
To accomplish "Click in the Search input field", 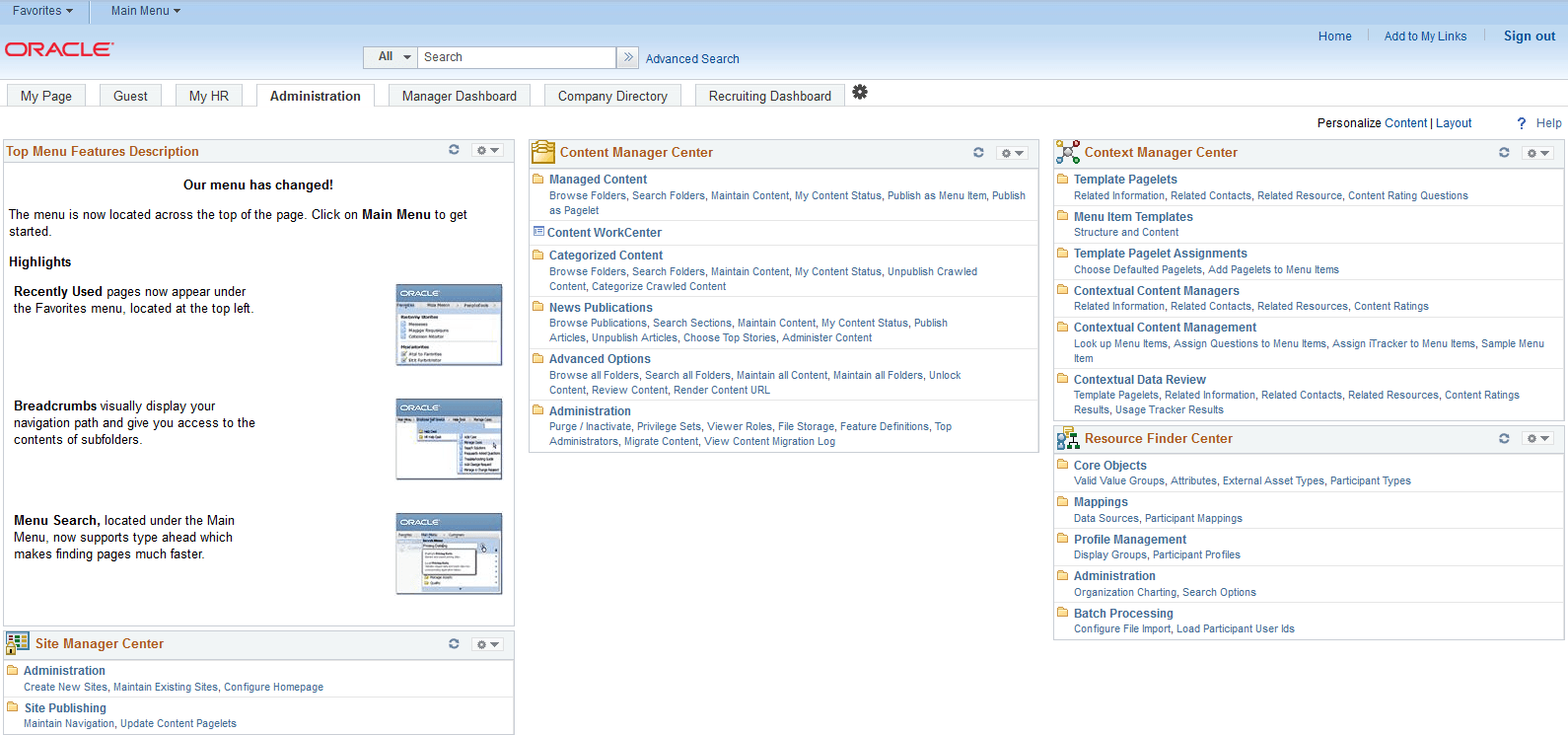I will 517,57.
